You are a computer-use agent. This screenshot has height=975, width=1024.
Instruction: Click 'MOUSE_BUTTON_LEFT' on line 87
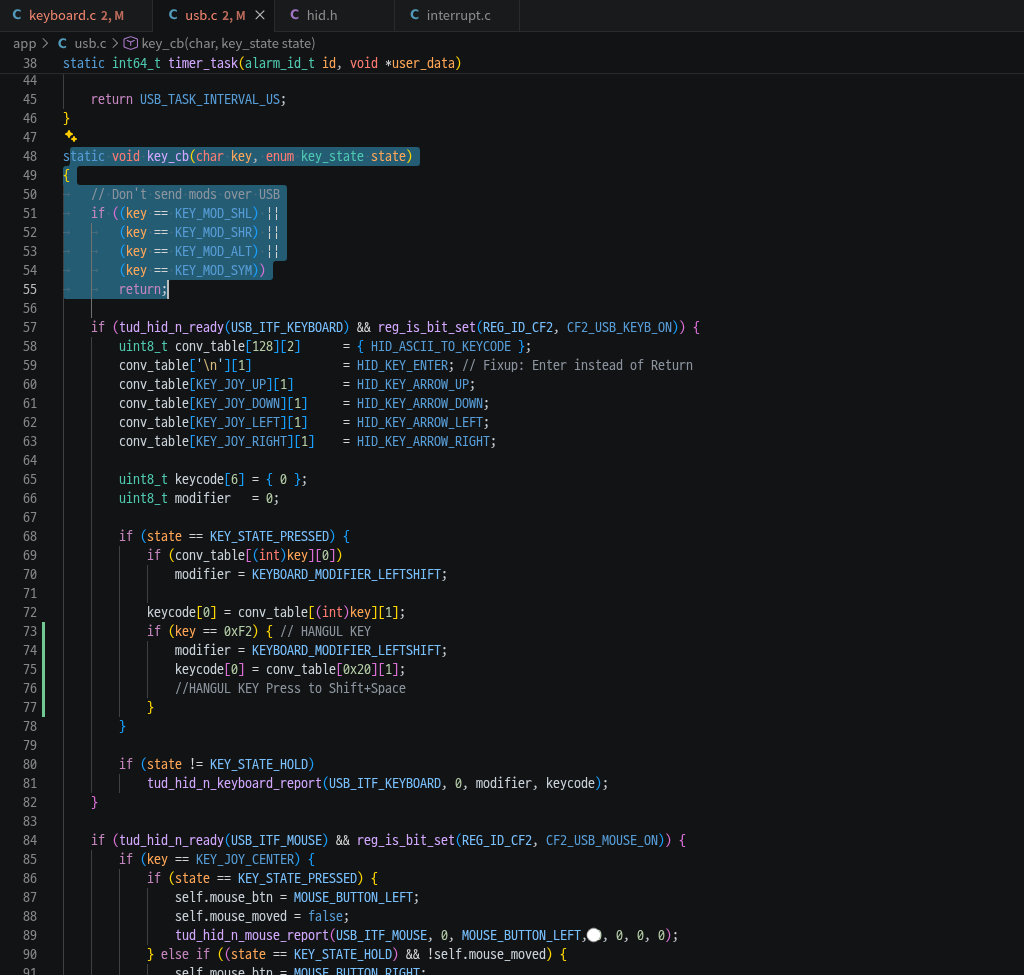point(353,898)
